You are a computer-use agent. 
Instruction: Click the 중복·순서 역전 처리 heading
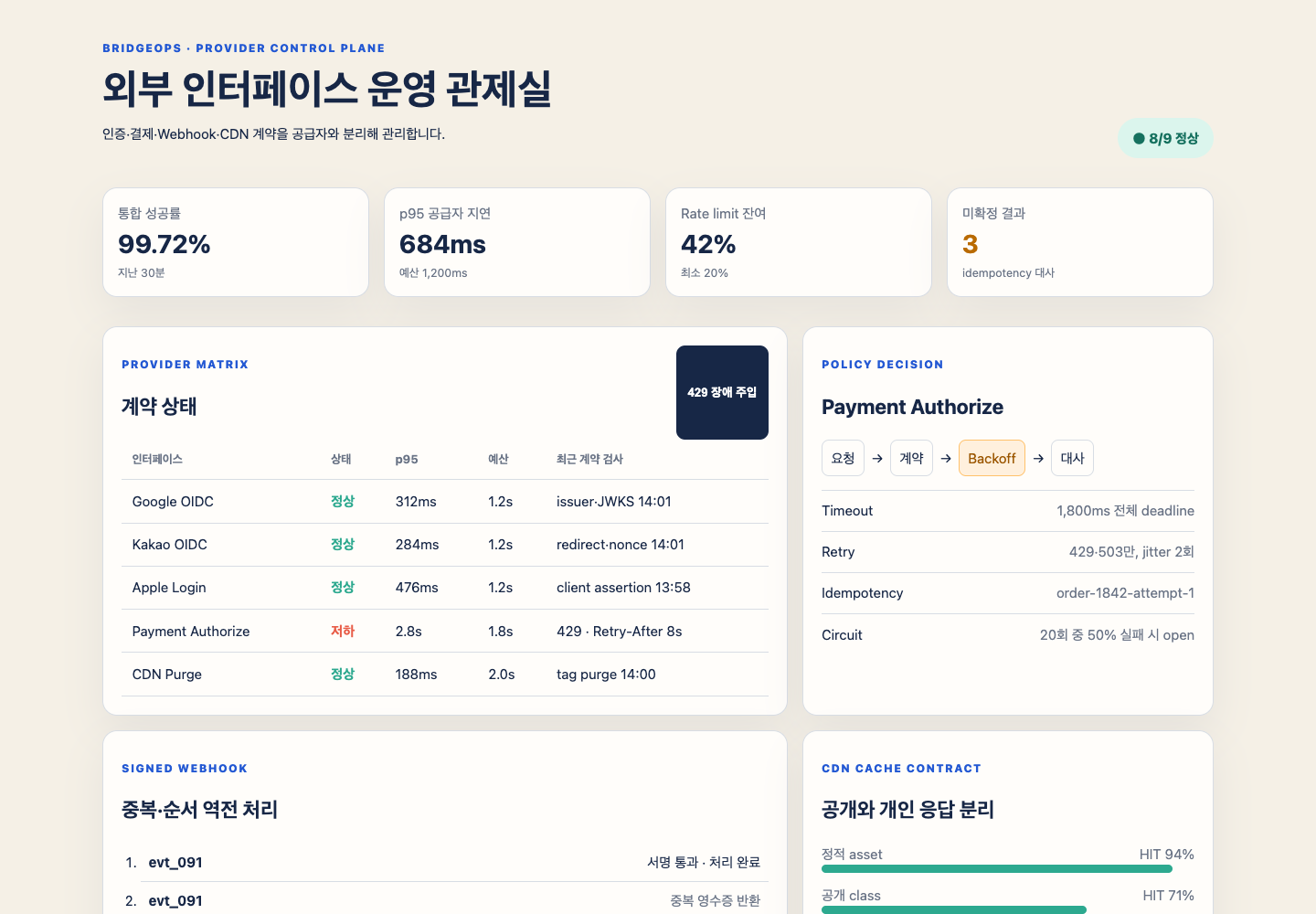[x=199, y=810]
